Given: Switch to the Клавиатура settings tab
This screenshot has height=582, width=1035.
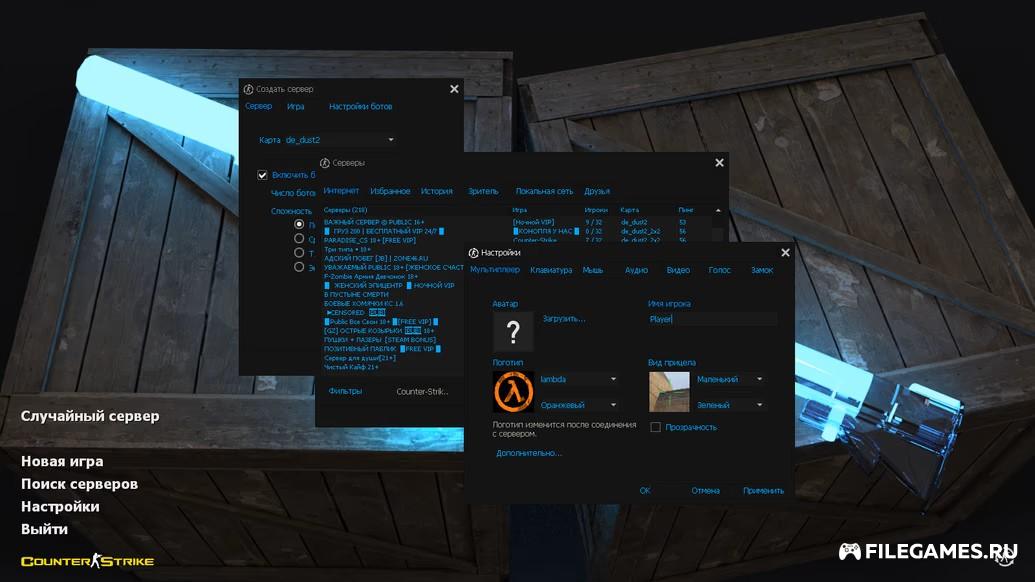Looking at the screenshot, I should (x=551, y=270).
